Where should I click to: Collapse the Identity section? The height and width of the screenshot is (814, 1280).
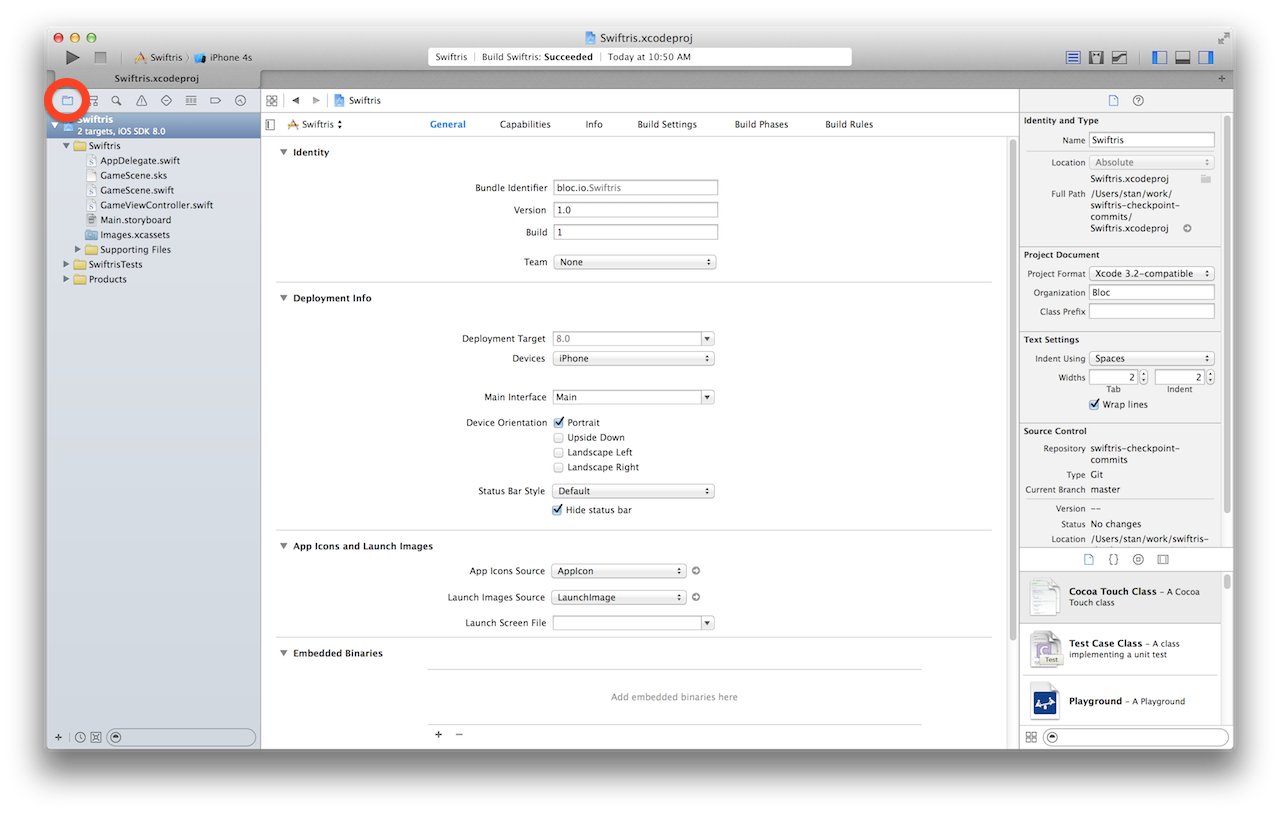[x=283, y=153]
